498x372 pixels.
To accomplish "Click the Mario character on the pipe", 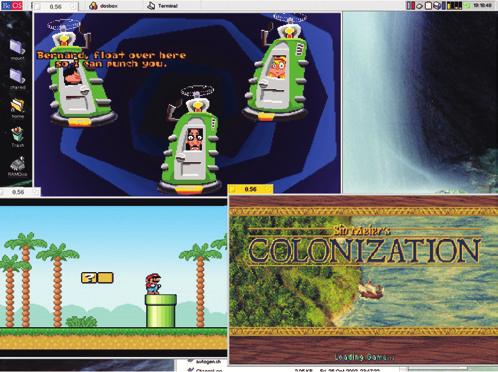I will tap(153, 284).
